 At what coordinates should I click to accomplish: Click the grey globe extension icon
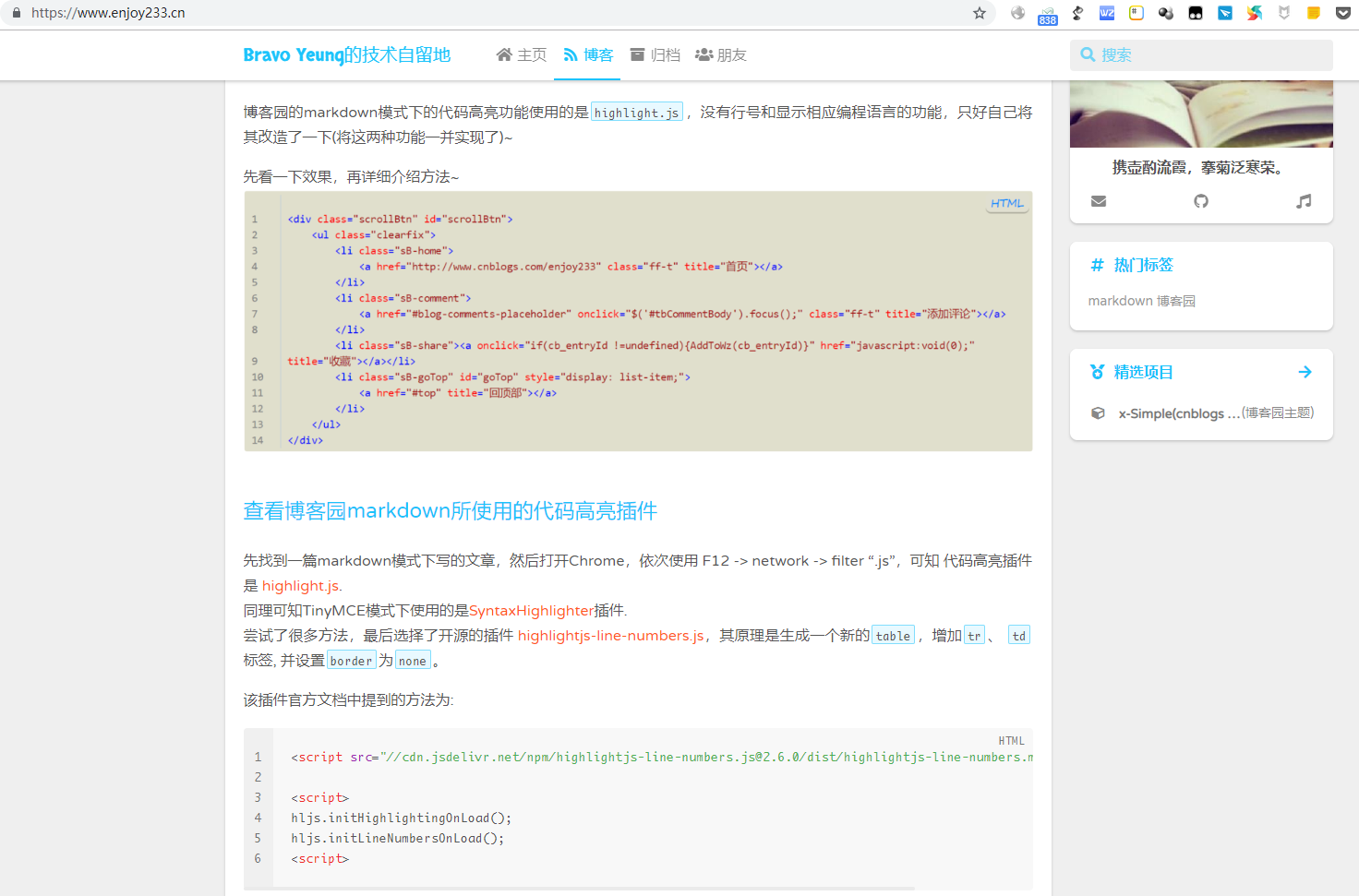(1017, 13)
